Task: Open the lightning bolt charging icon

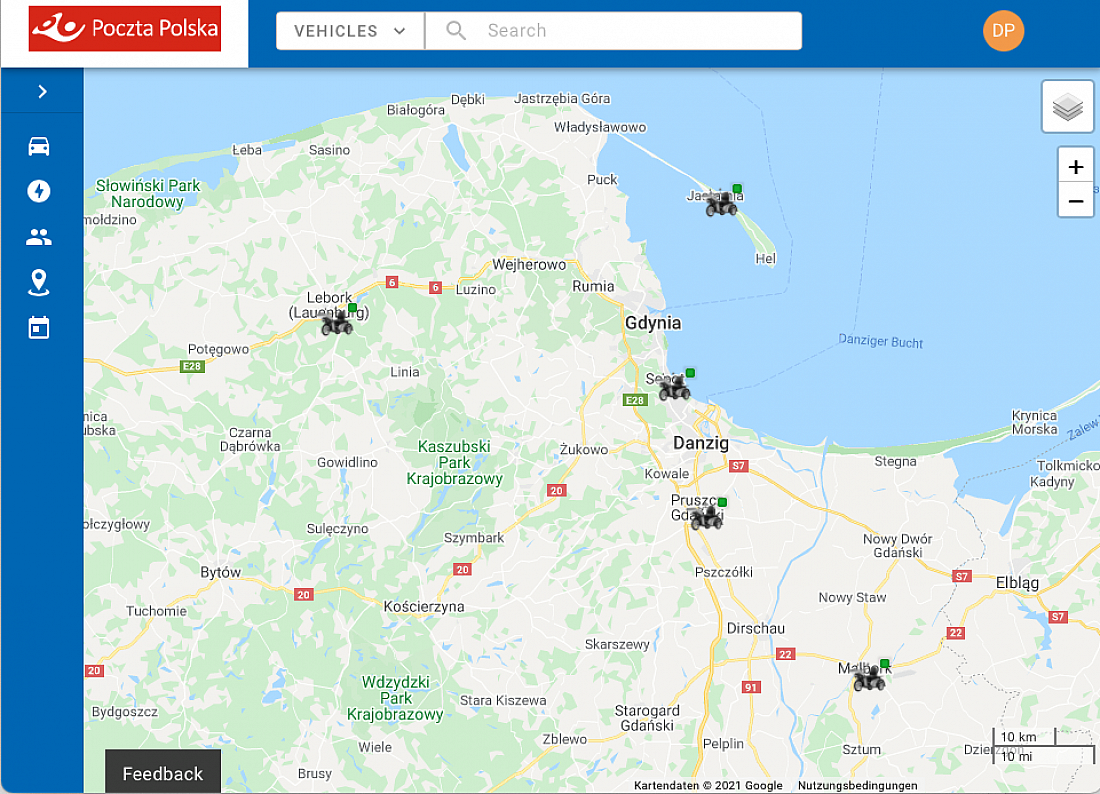Action: tap(39, 191)
